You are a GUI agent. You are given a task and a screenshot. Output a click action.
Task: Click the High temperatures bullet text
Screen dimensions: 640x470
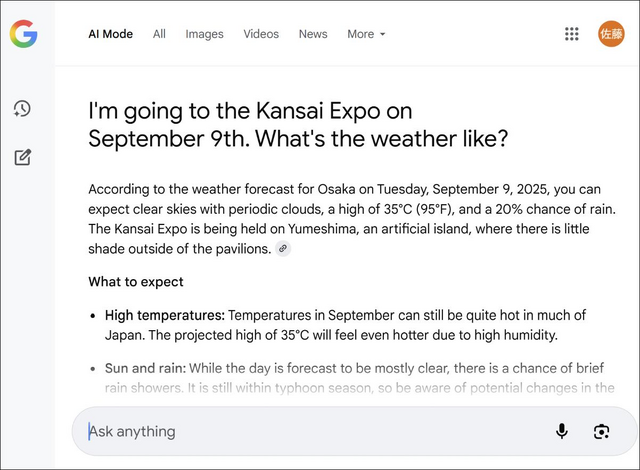(x=345, y=325)
